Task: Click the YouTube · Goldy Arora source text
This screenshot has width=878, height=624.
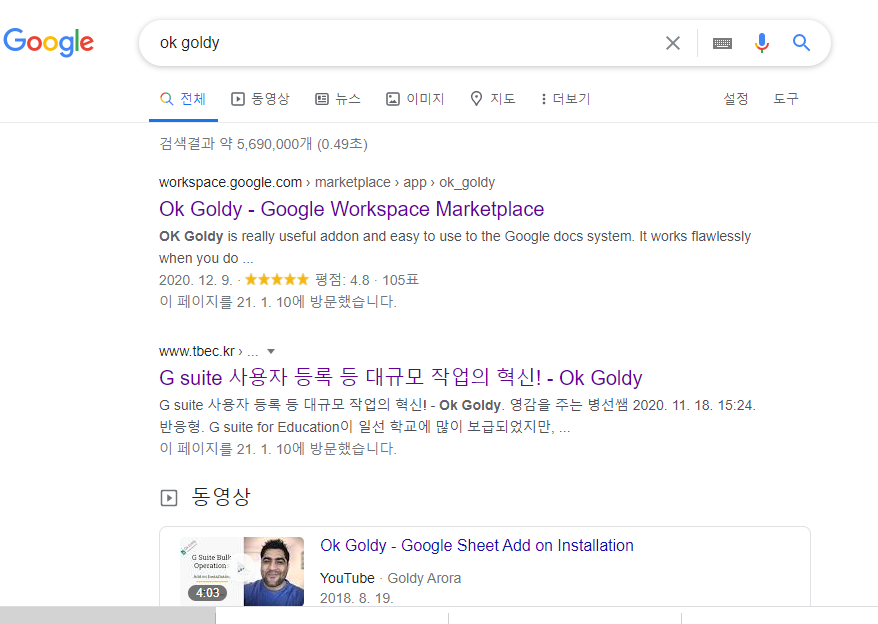Action: [x=390, y=578]
